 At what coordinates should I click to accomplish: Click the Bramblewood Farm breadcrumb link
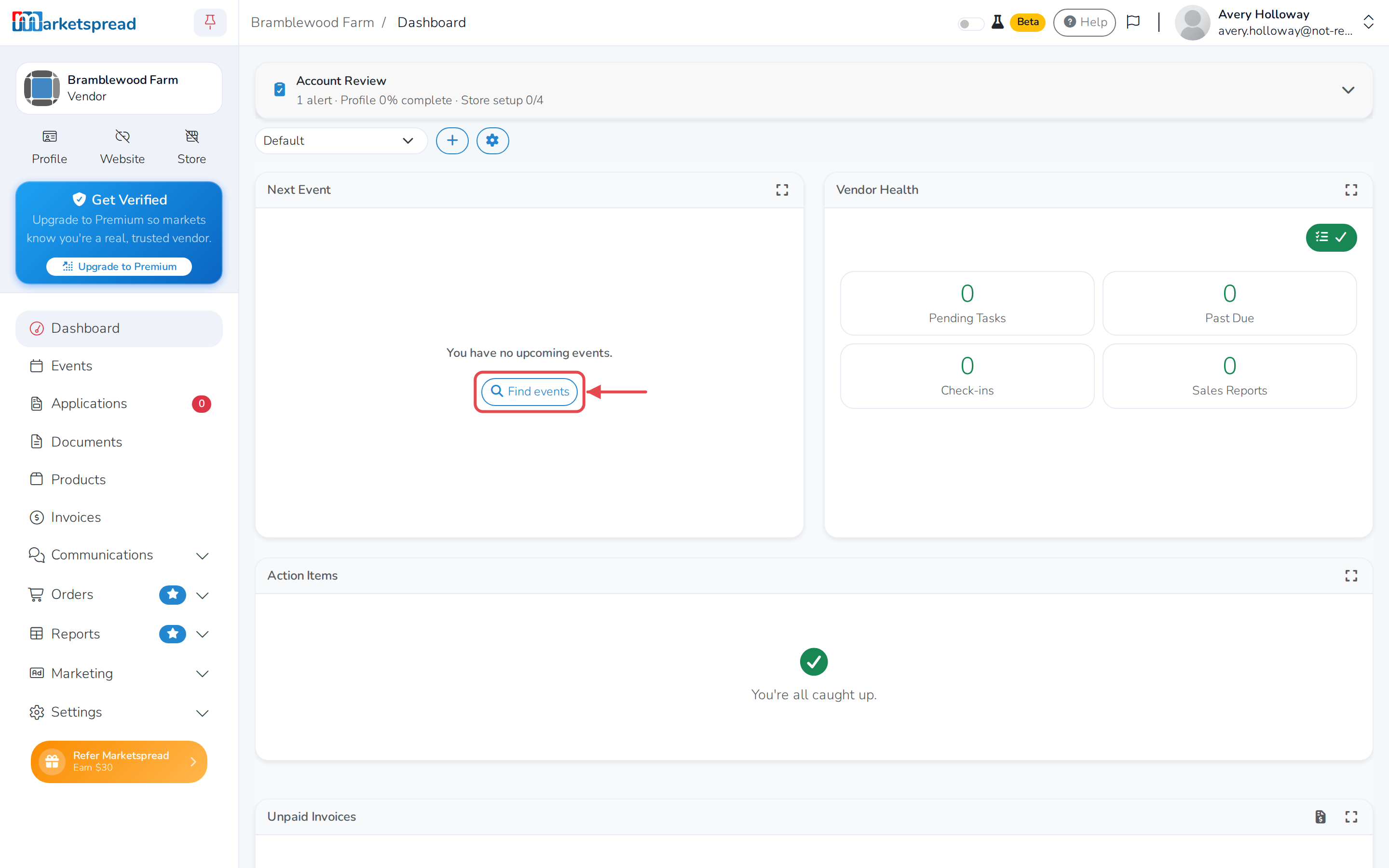(x=312, y=22)
